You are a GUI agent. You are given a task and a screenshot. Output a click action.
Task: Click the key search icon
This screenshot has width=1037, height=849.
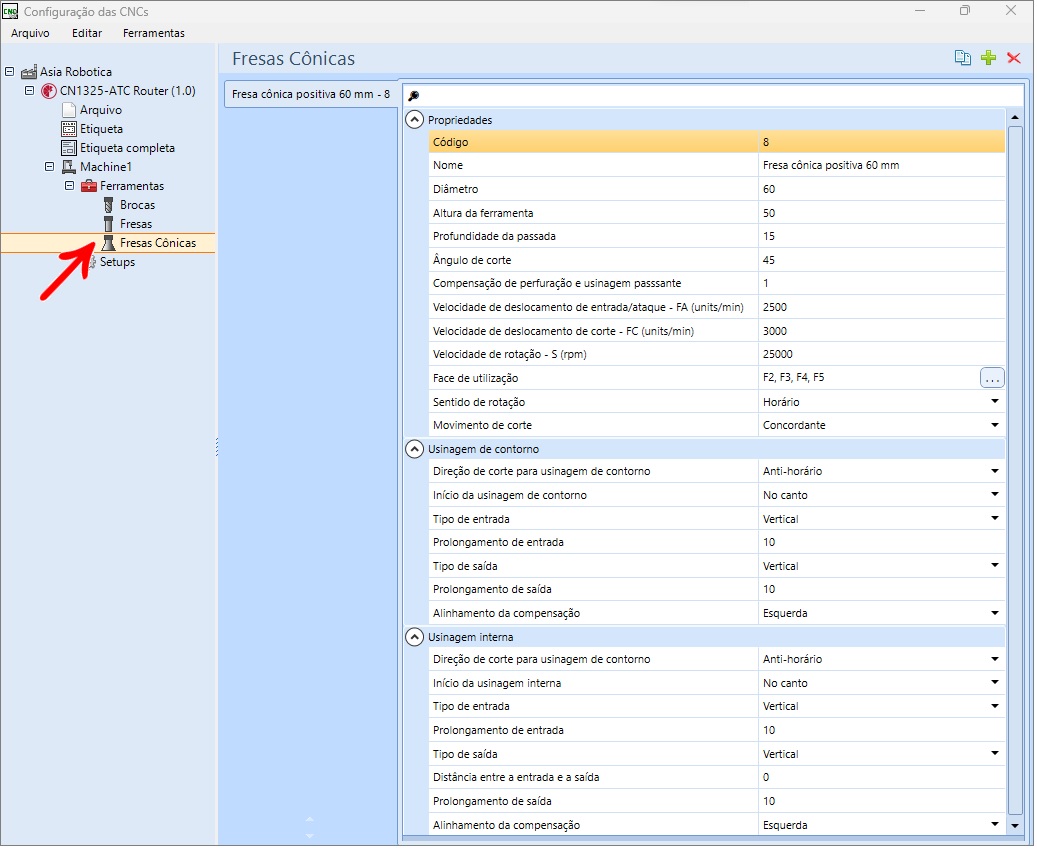413,96
